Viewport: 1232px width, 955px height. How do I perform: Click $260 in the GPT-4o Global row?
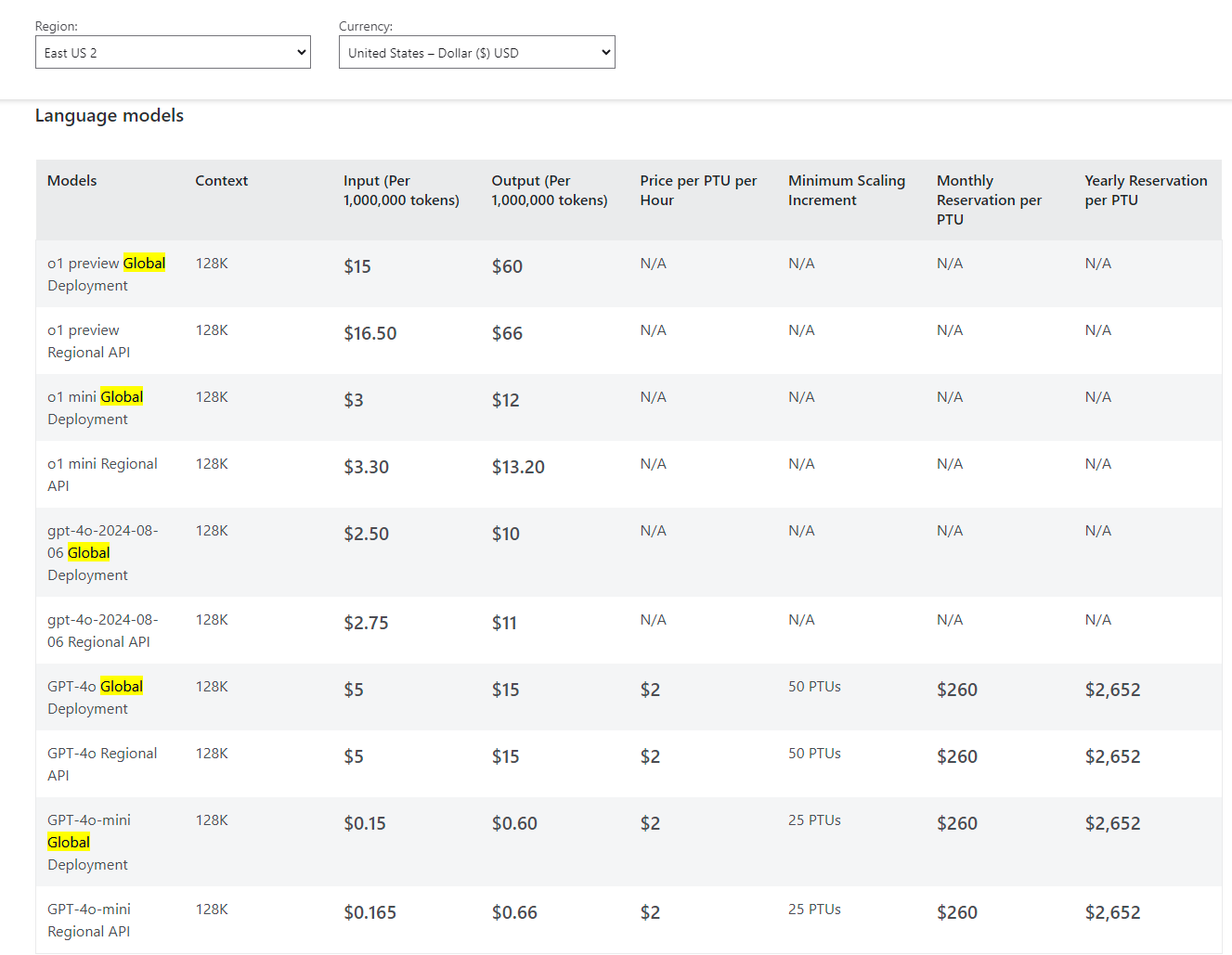pyautogui.click(x=957, y=690)
